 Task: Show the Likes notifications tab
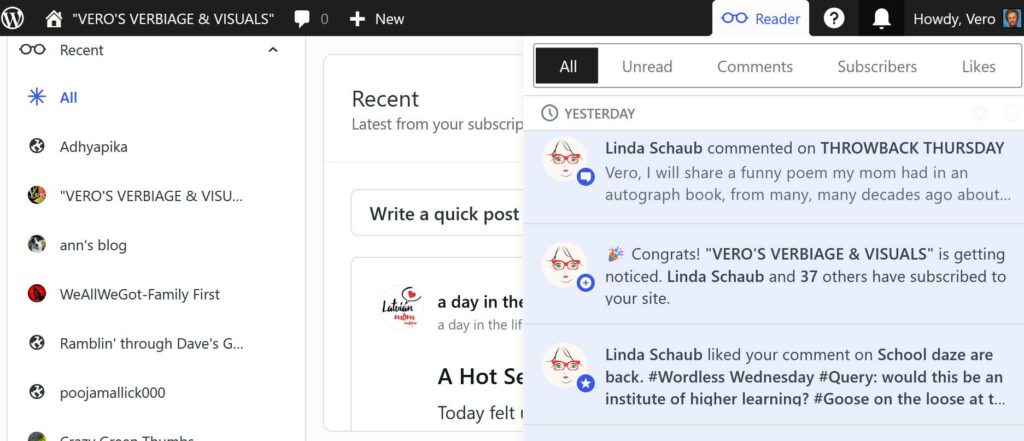[x=978, y=66]
